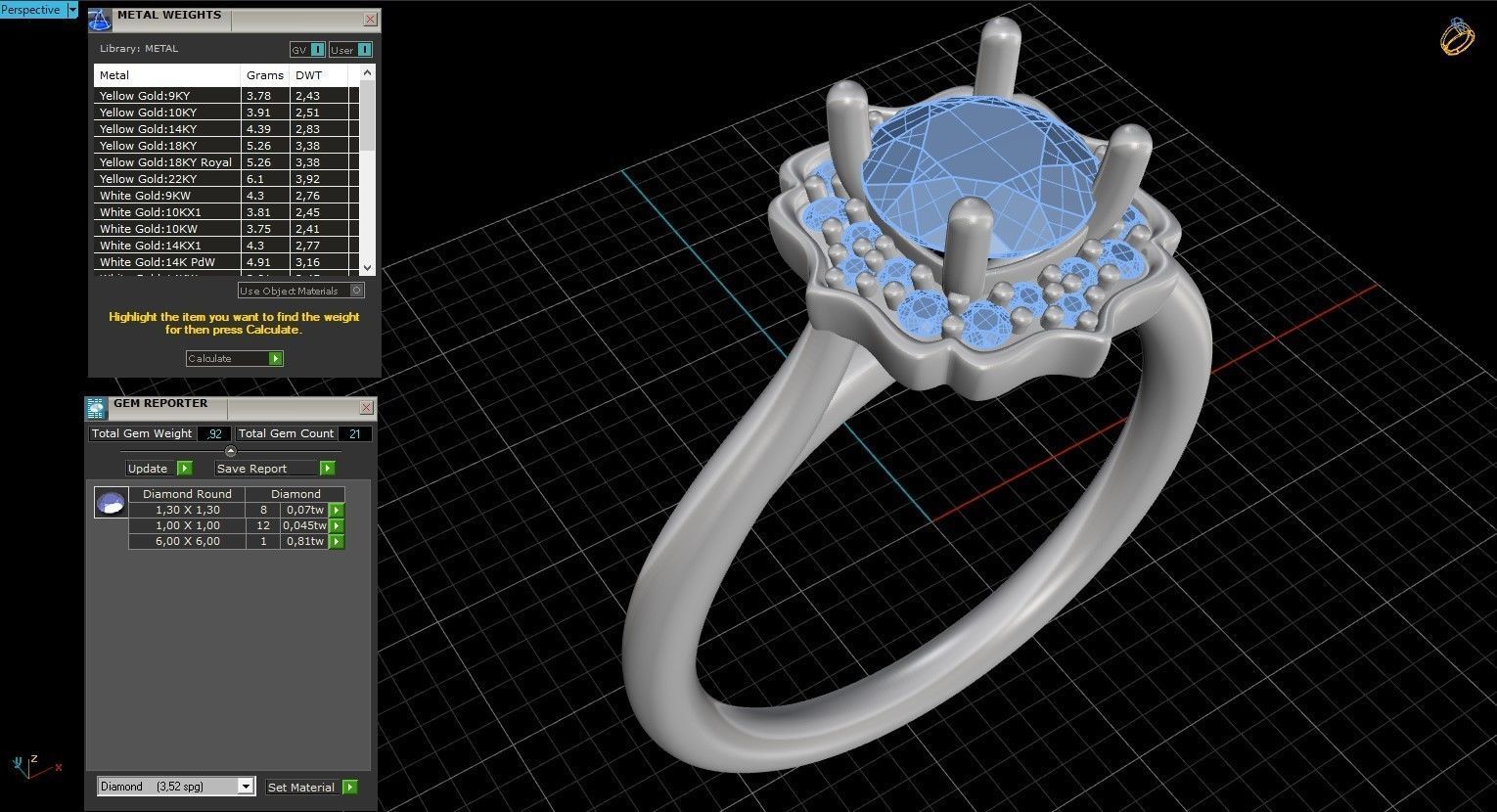Click the 1,30 X 1,30 size cell
Screen dimensions: 1497x812
pos(187,511)
